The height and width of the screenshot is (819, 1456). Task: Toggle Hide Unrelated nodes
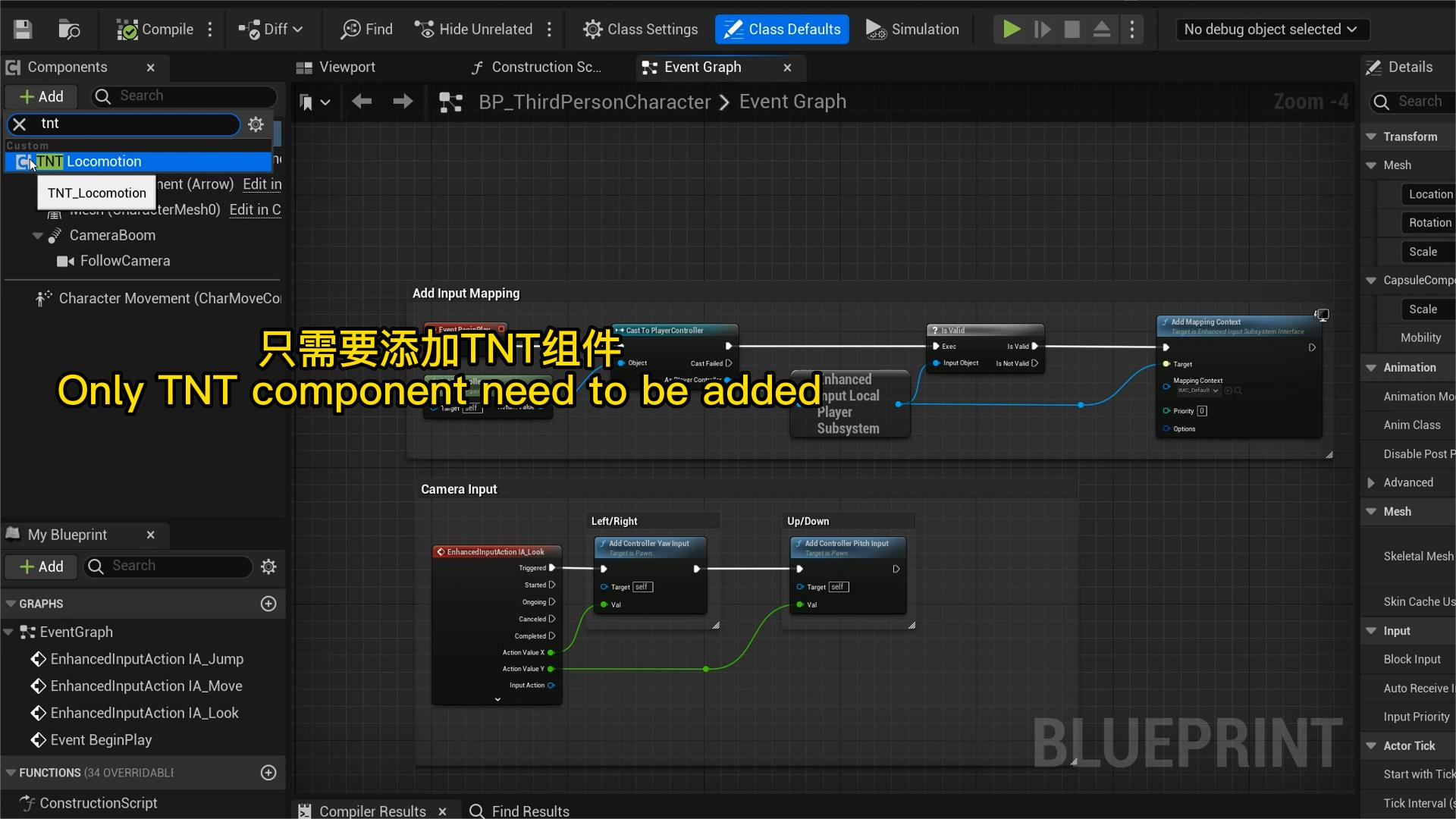point(474,30)
